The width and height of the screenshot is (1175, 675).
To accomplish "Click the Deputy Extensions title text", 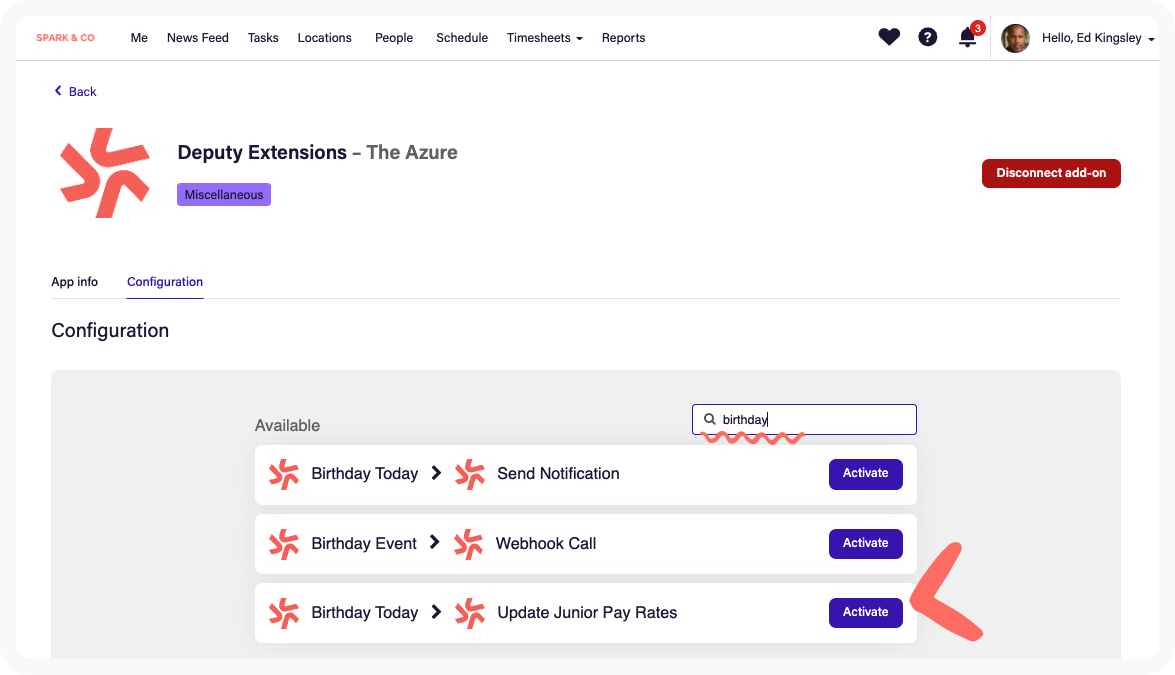I will coord(262,152).
